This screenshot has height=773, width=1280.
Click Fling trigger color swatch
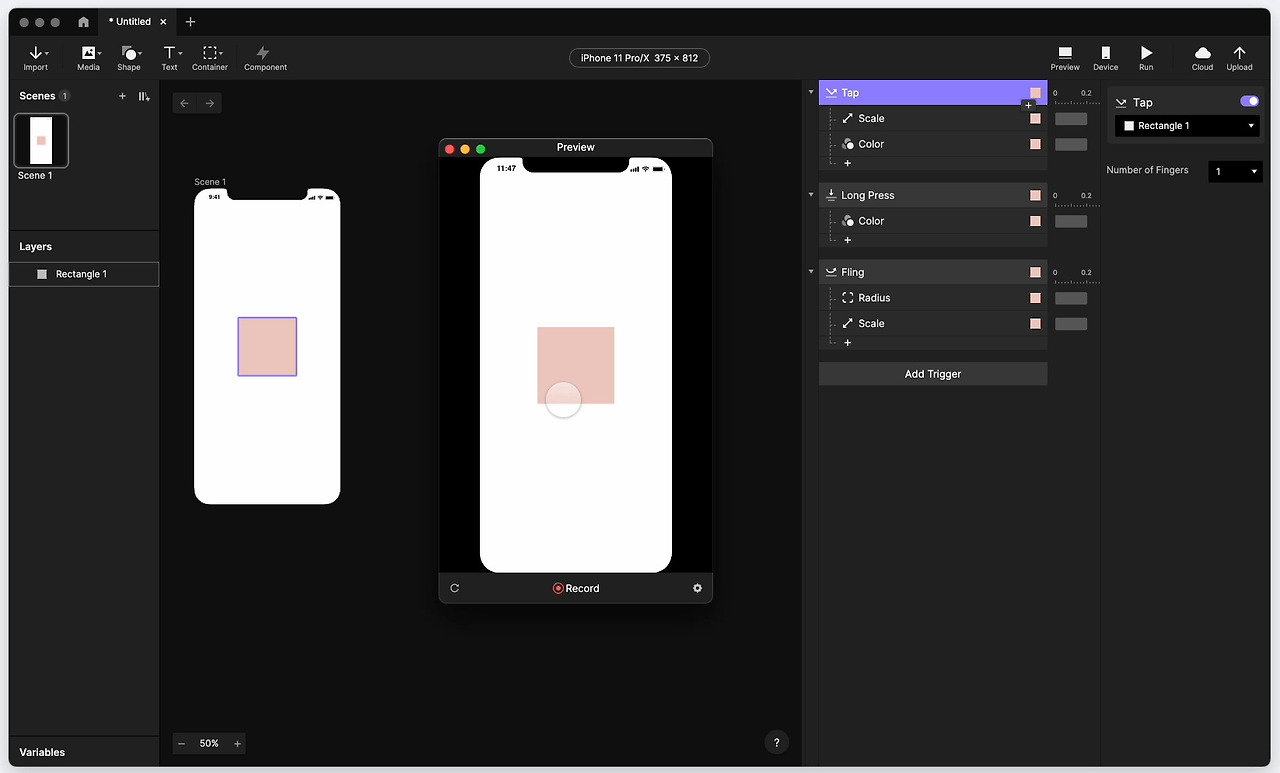tap(1035, 272)
